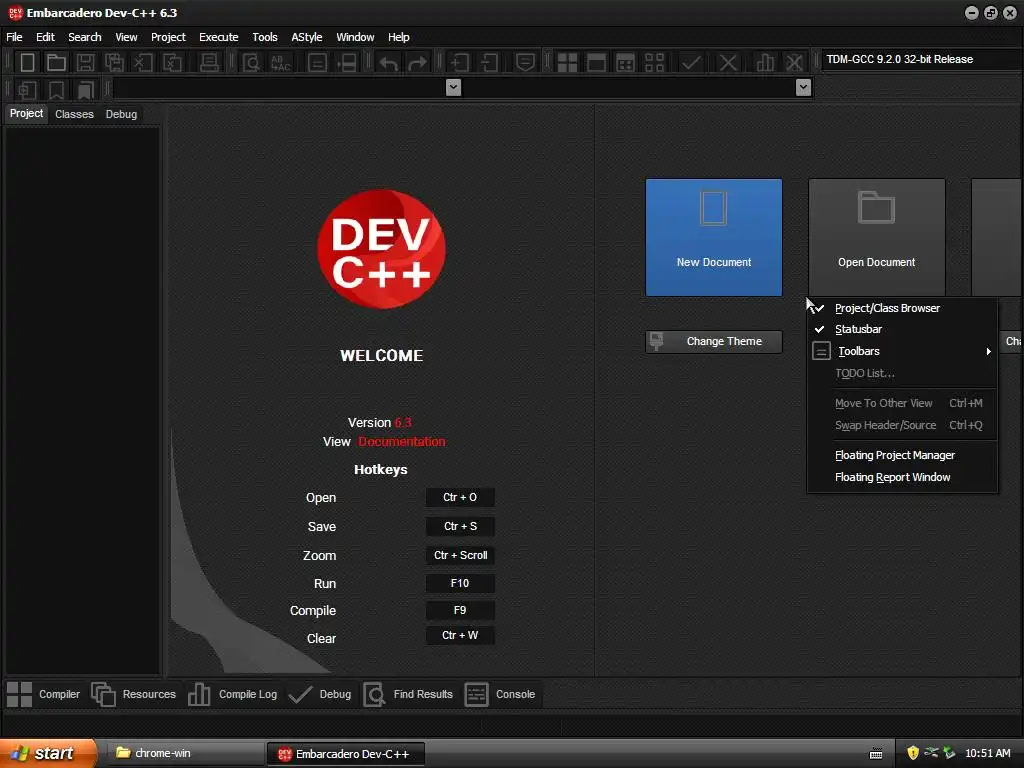Screen dimensions: 1024x768
Task: Open the AStyle menu
Action: [306, 37]
